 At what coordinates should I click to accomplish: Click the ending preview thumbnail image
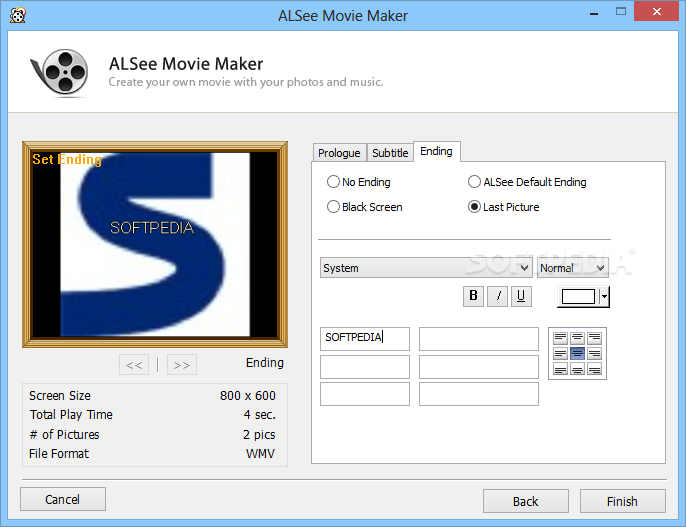[155, 244]
